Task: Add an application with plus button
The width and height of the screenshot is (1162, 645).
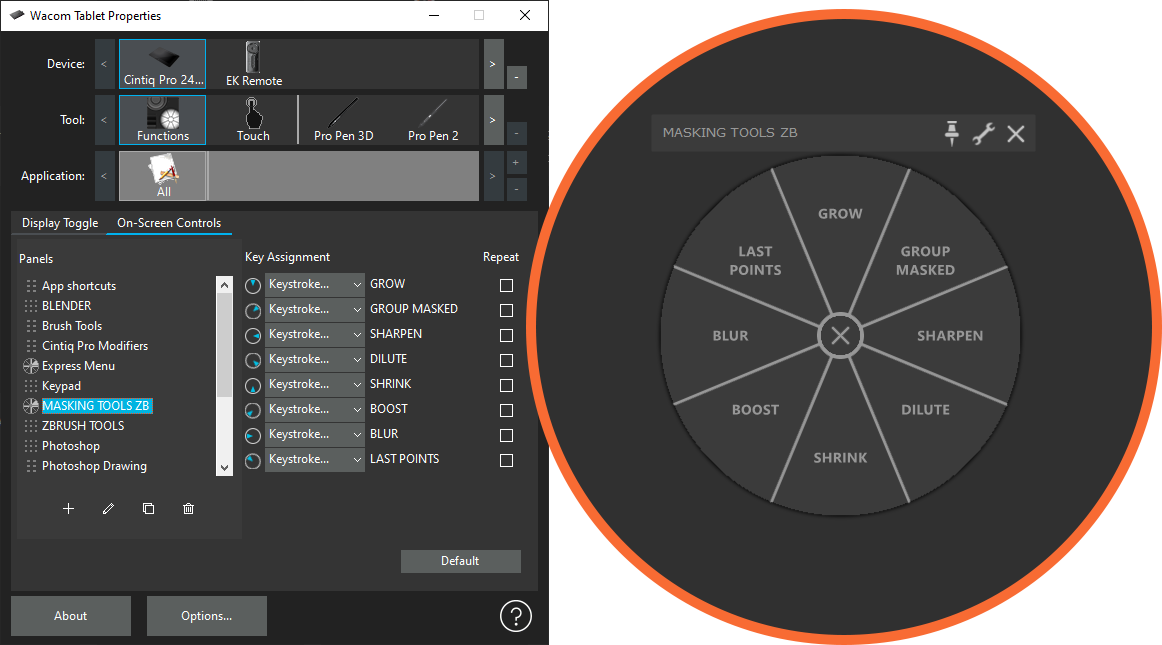Action: tap(517, 162)
